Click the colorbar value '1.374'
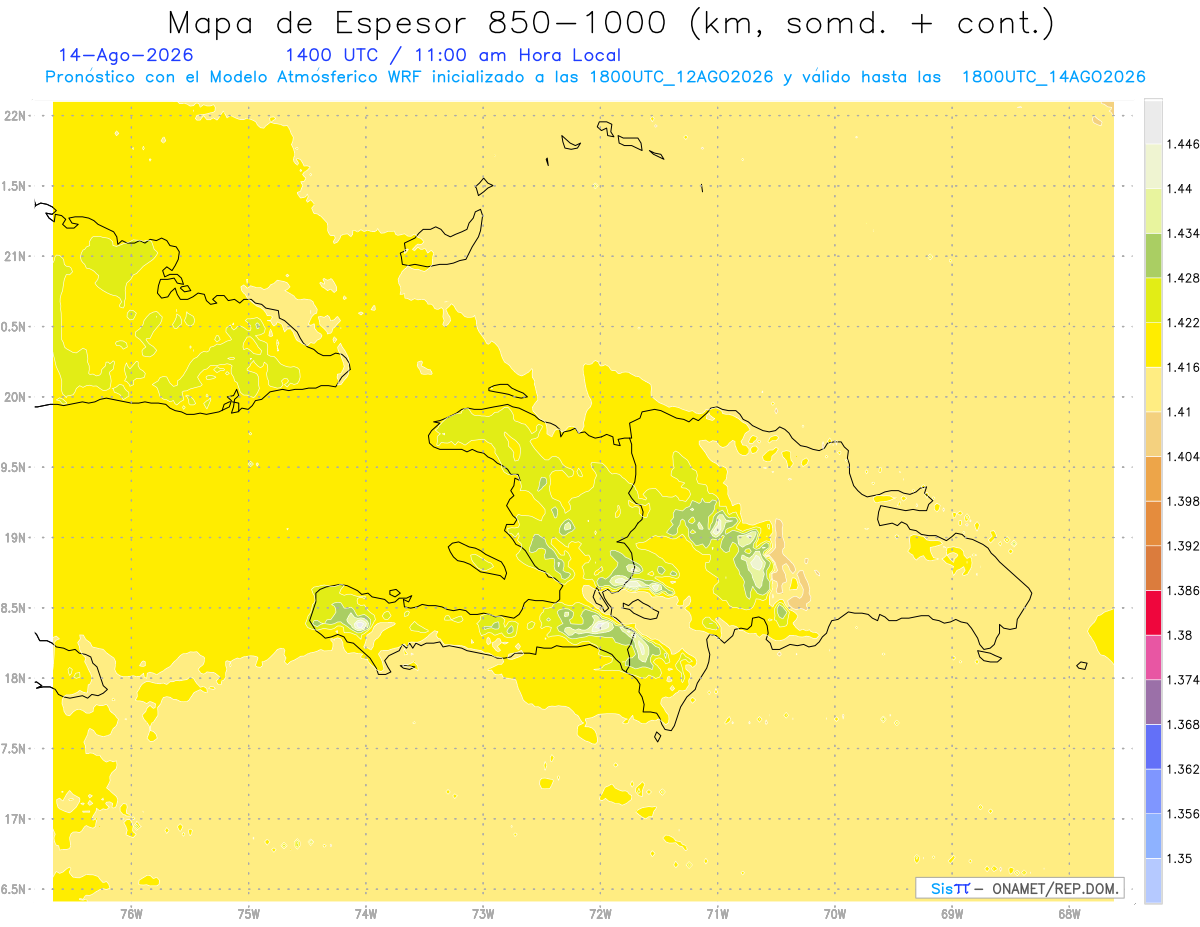The height and width of the screenshot is (927, 1200). (x=1183, y=680)
